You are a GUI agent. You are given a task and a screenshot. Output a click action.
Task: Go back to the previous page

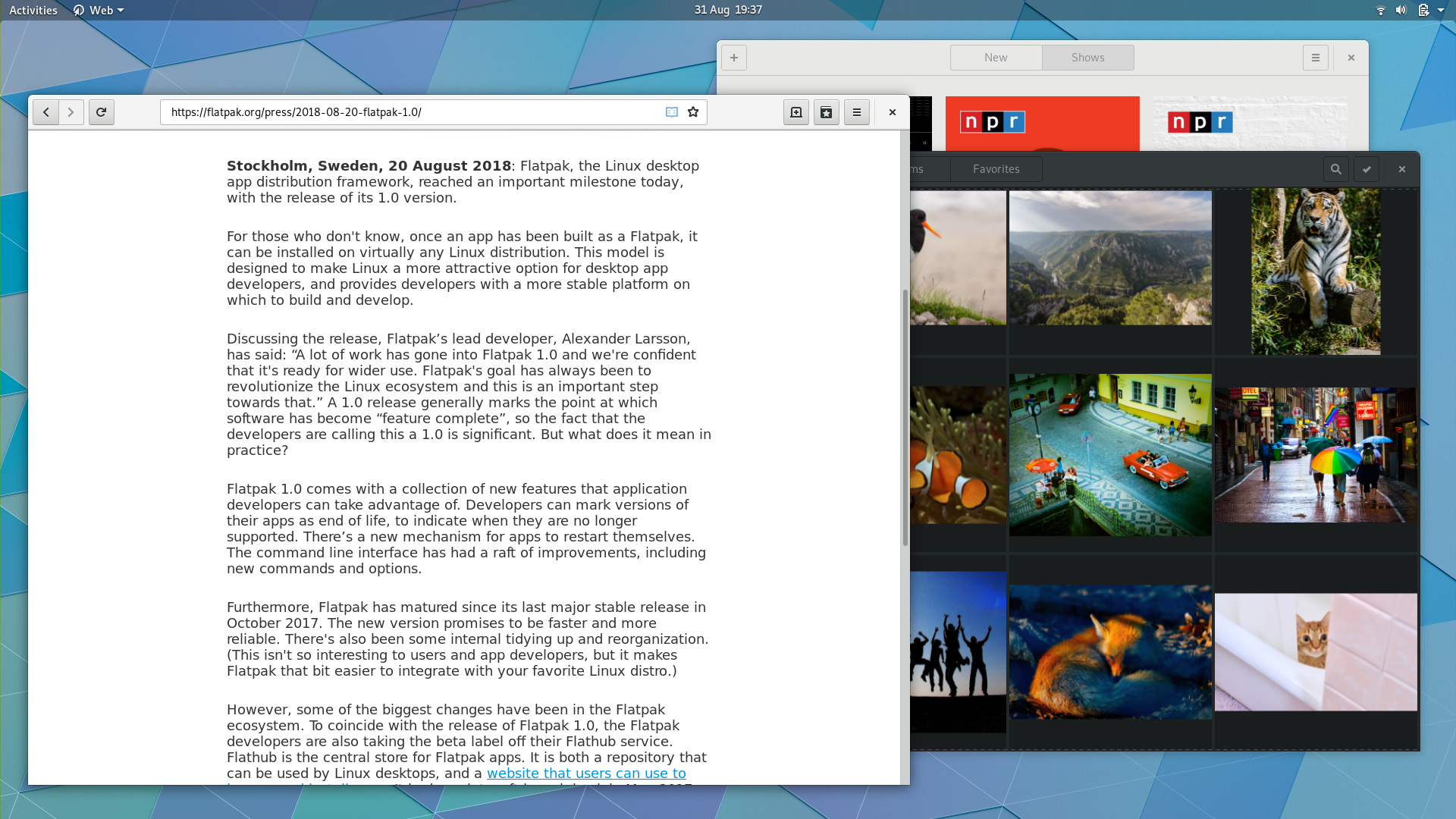point(45,112)
